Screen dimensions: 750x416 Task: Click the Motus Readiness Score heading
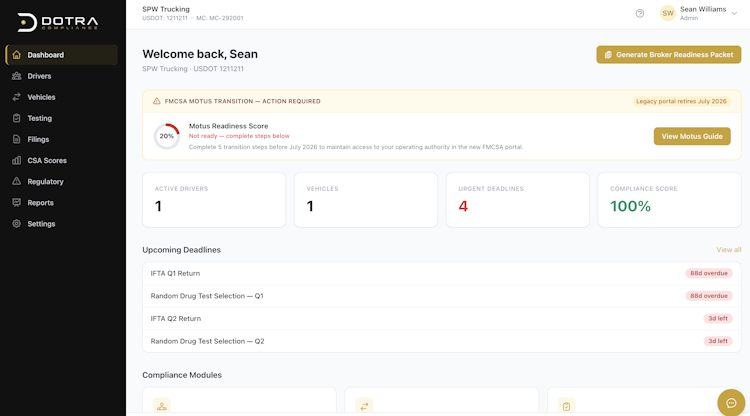228,126
